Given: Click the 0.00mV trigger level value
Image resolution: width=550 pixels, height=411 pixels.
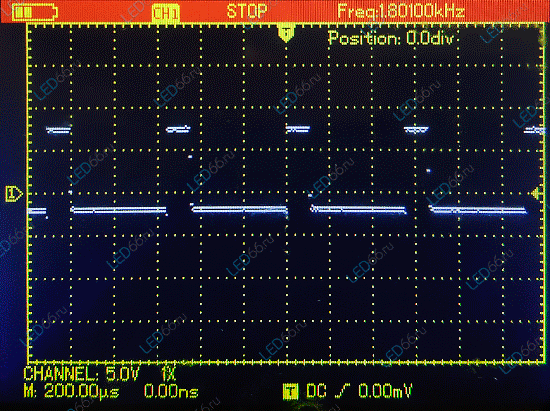Looking at the screenshot, I should 385,391.
